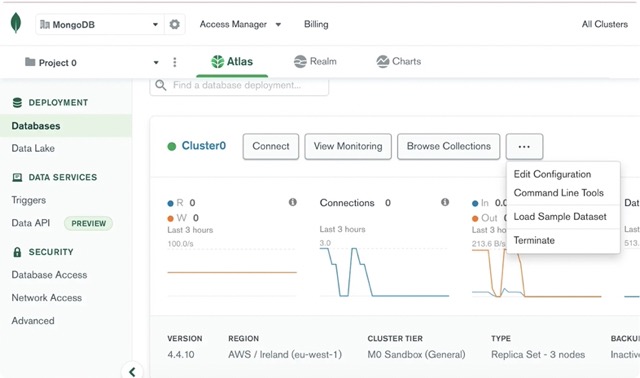Click green status dot of Cluster0
Image resolution: width=640 pixels, height=378 pixels.
(172, 146)
